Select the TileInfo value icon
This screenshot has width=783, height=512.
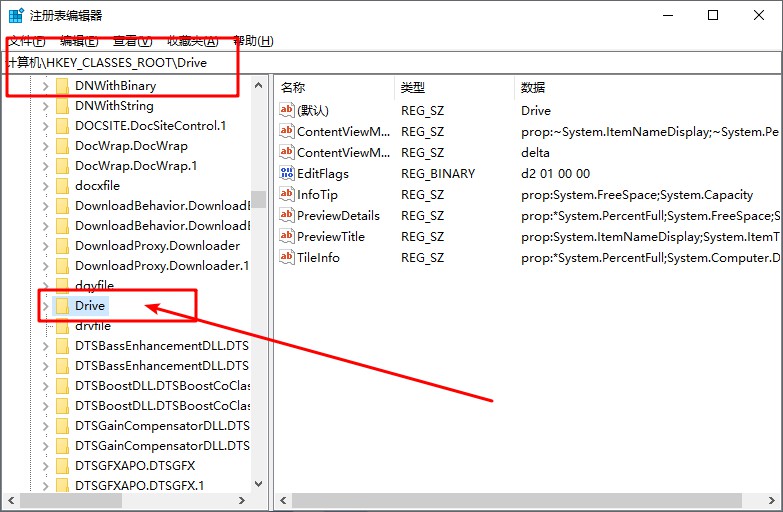(287, 257)
